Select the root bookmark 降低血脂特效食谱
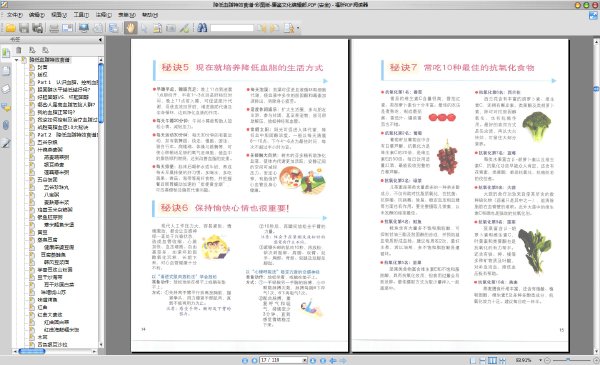The image size is (600, 365). [50, 60]
